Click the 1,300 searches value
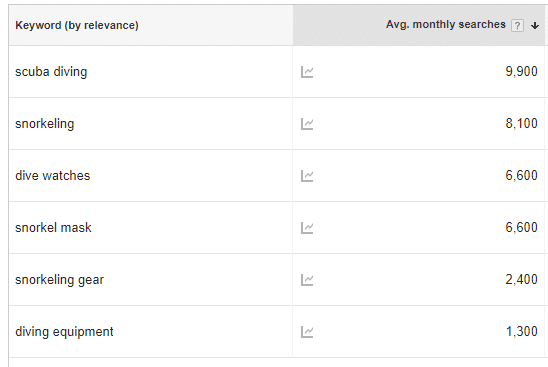 pyautogui.click(x=522, y=332)
